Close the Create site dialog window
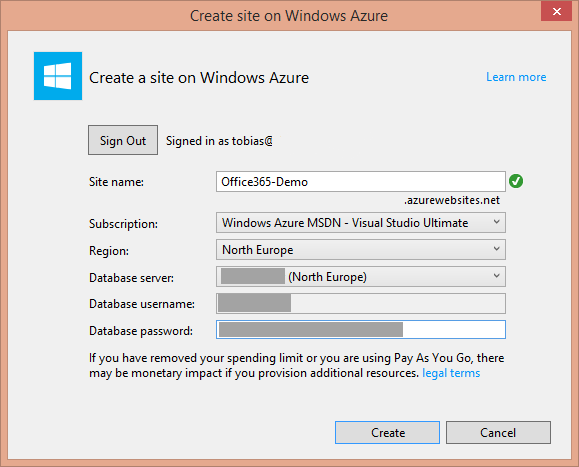The width and height of the screenshot is (579, 467). coord(556,11)
